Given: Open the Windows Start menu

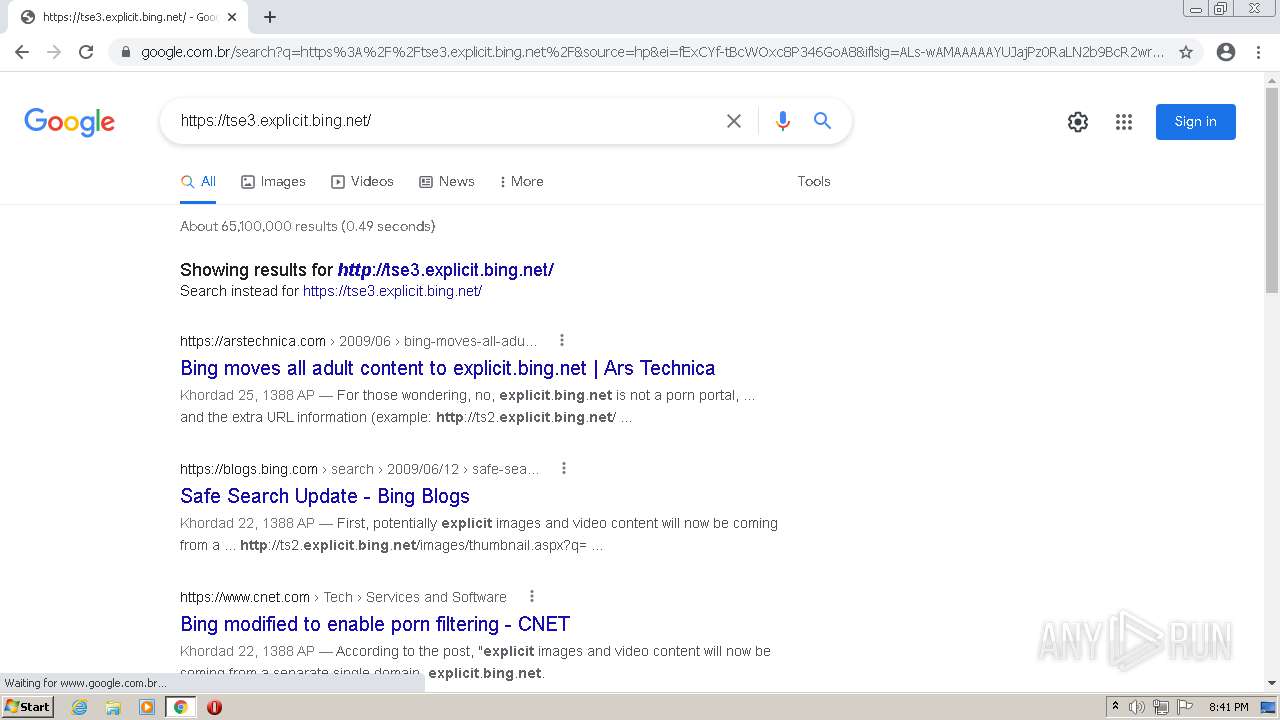Looking at the screenshot, I should pyautogui.click(x=28, y=706).
